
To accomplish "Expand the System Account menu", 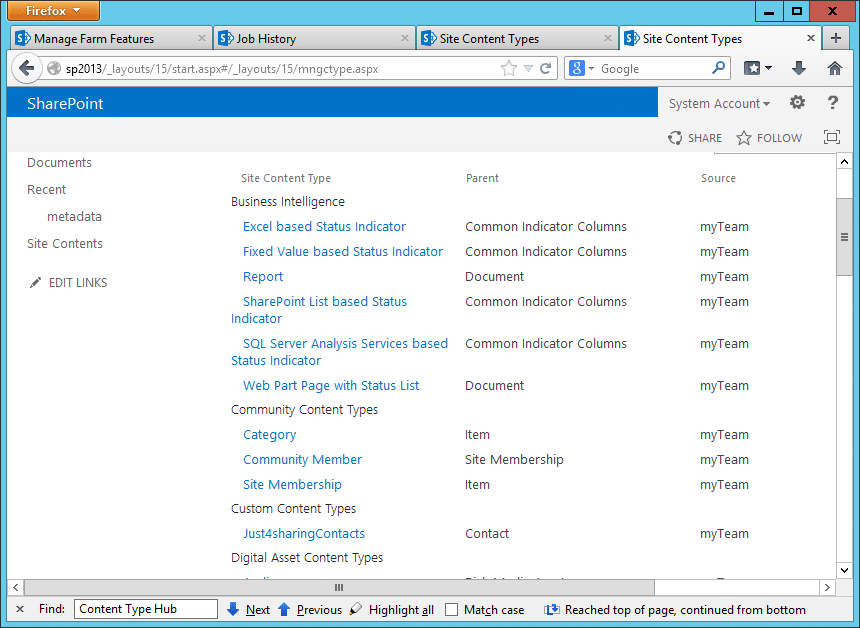I will [x=719, y=104].
